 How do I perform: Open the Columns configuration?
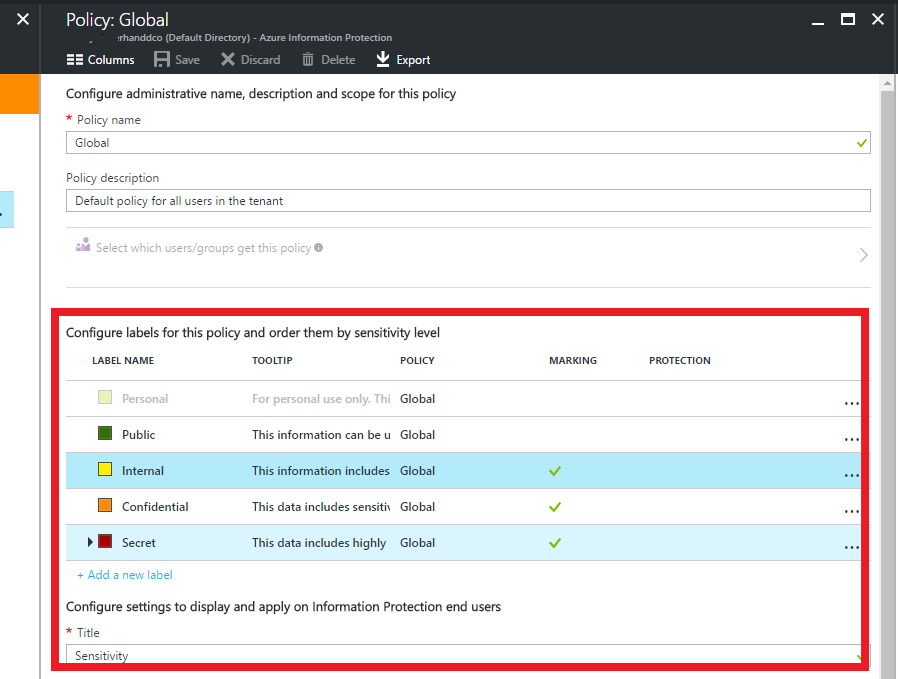tap(100, 59)
